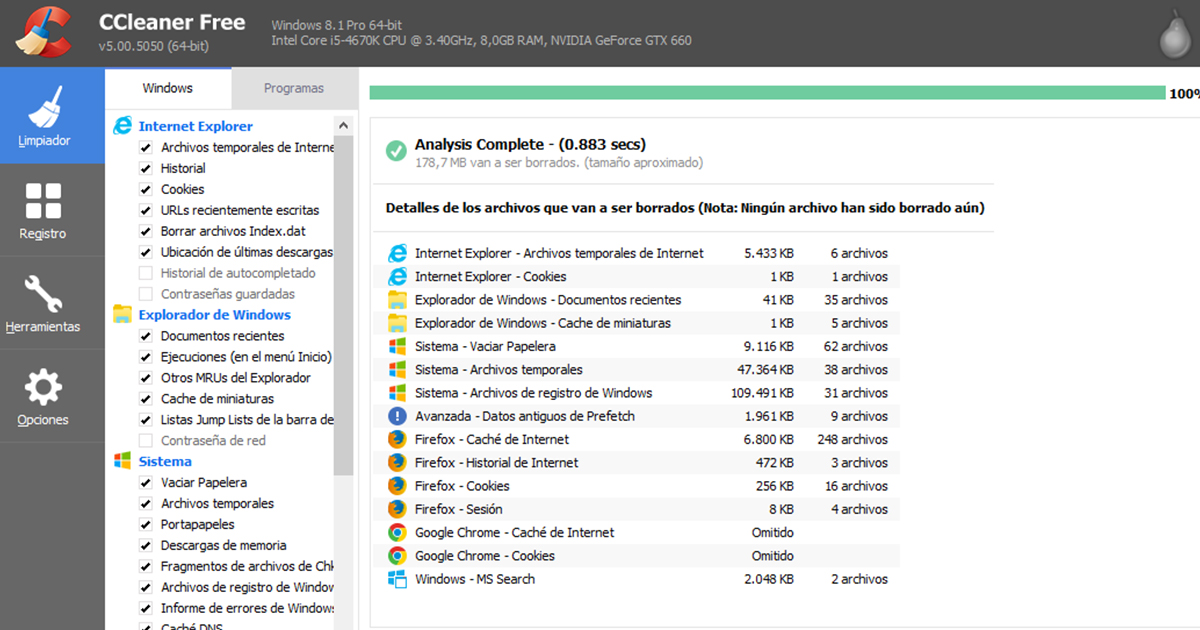Click 'Sistema - Archivos de registro de Windows' text
Viewport: 1200px width, 630px height.
533,393
